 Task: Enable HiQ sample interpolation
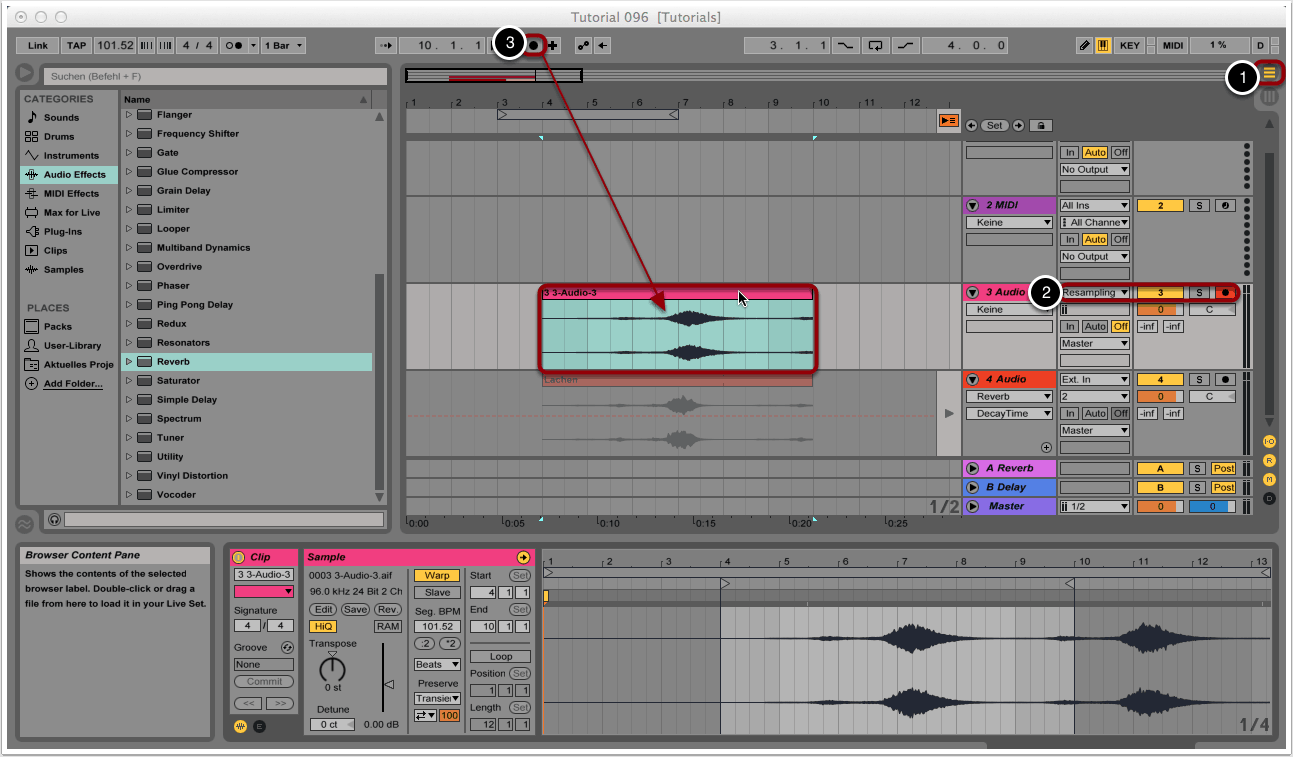tap(322, 626)
